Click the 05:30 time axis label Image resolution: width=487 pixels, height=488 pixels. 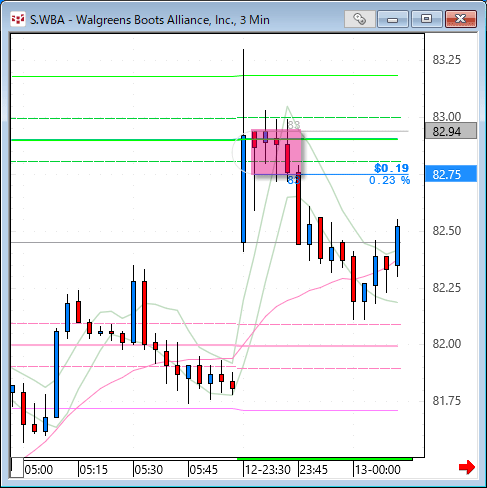coord(149,470)
